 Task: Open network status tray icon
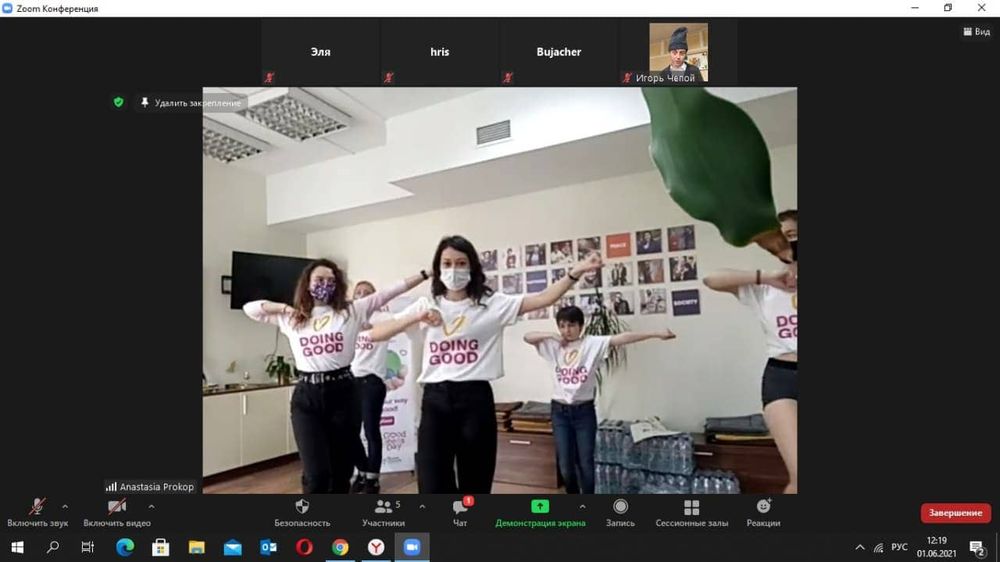pos(878,547)
